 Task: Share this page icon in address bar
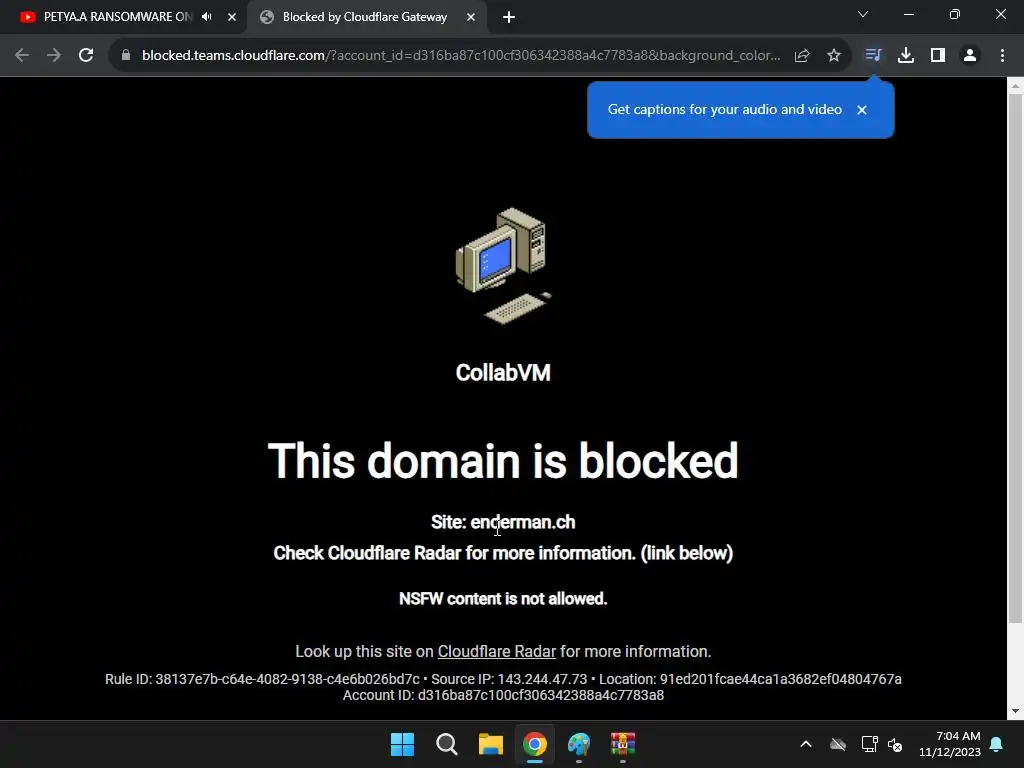802,56
